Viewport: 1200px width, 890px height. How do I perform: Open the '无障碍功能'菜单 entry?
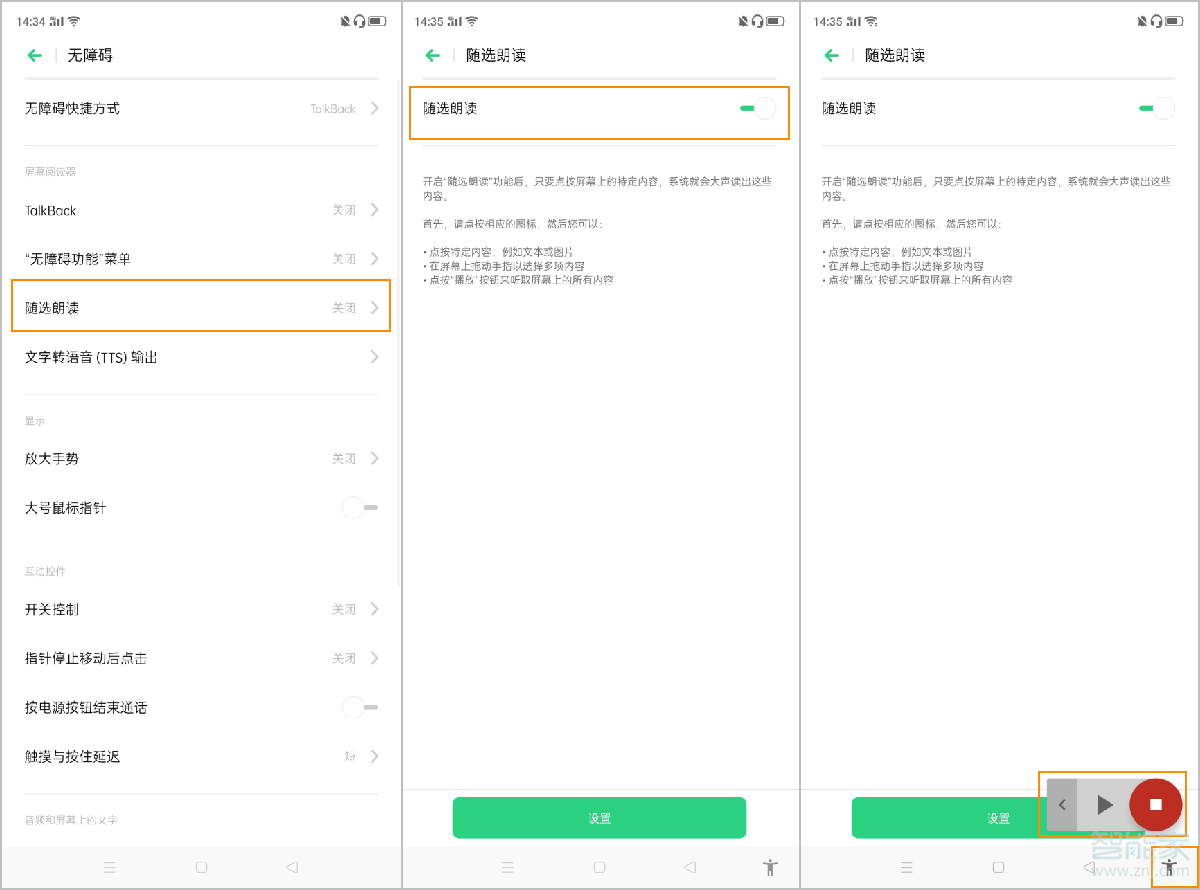coord(200,258)
